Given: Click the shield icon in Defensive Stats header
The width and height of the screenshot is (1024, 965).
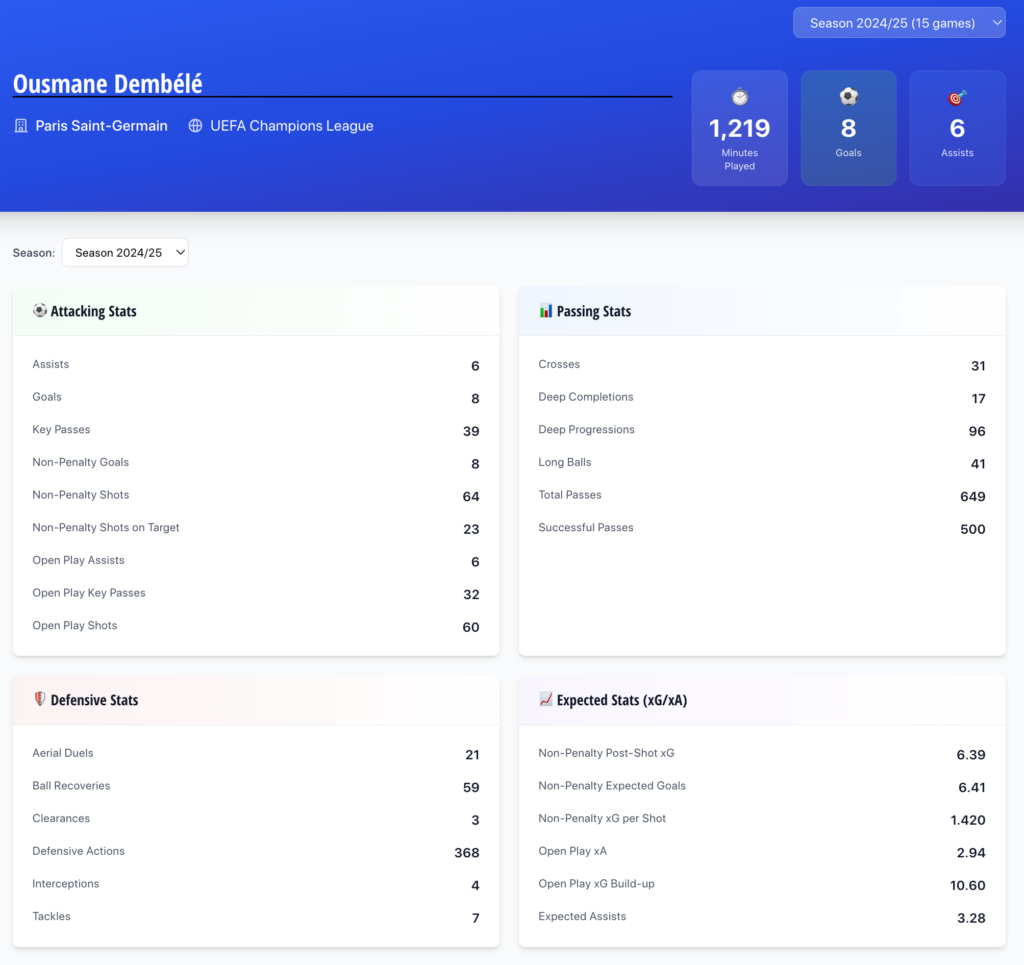Looking at the screenshot, I should click(x=40, y=700).
